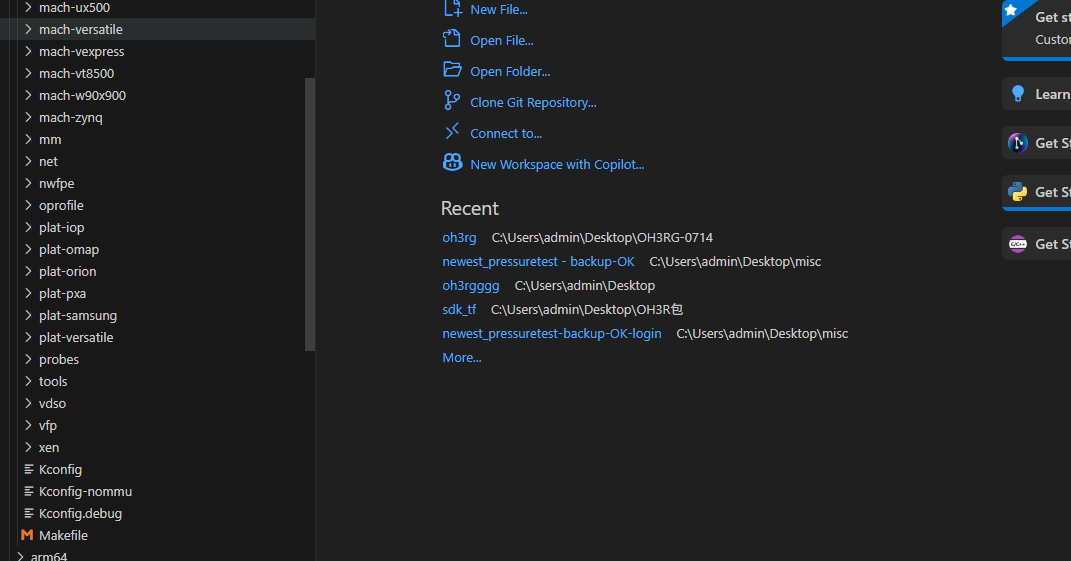Viewport: 1071px width, 561px height.
Task: Click the blue star badge on walkthrough card
Action: pyautogui.click(x=1012, y=10)
